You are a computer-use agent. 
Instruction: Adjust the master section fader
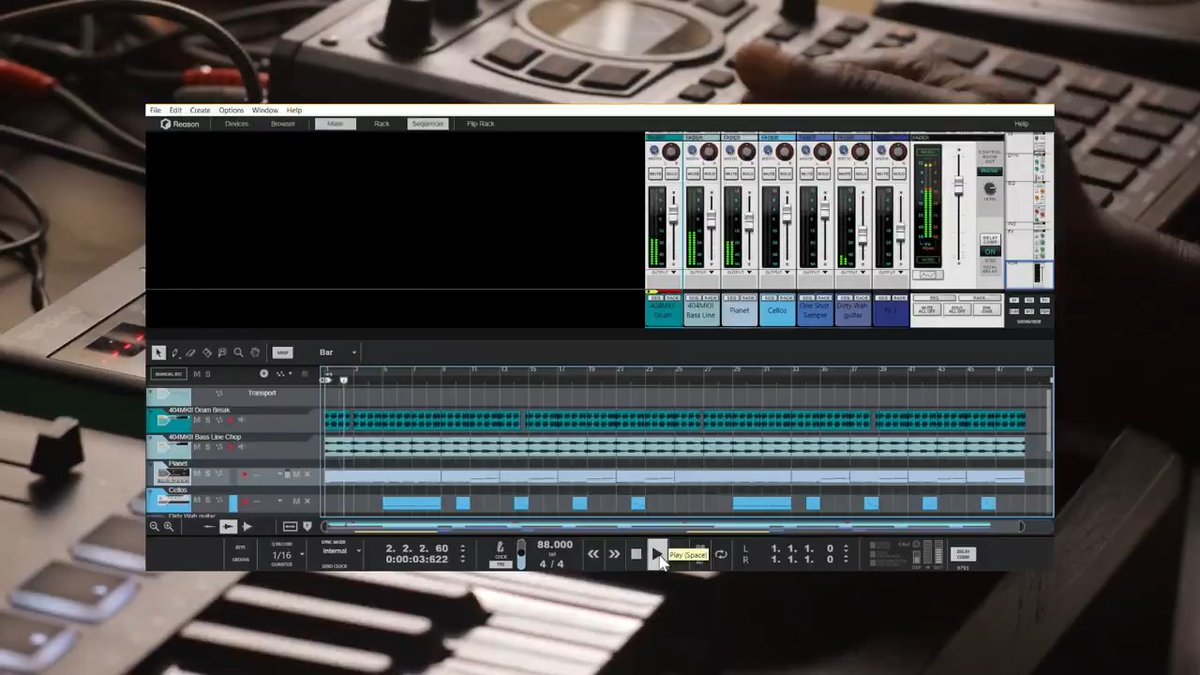coord(958,188)
